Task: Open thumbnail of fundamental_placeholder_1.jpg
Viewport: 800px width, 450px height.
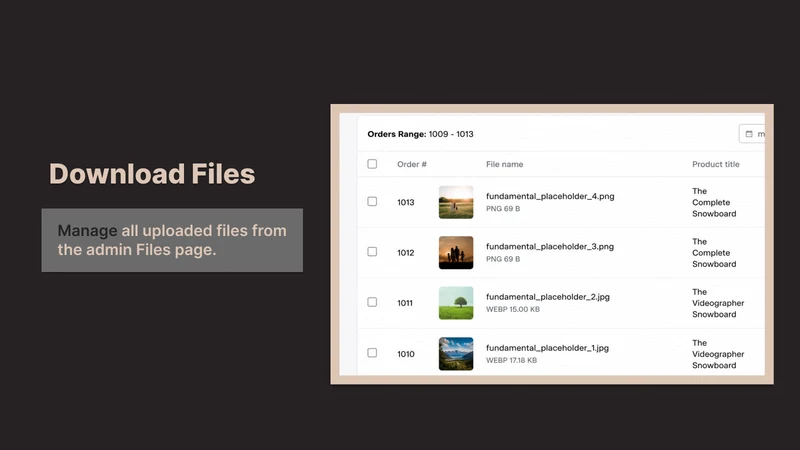Action: point(456,354)
